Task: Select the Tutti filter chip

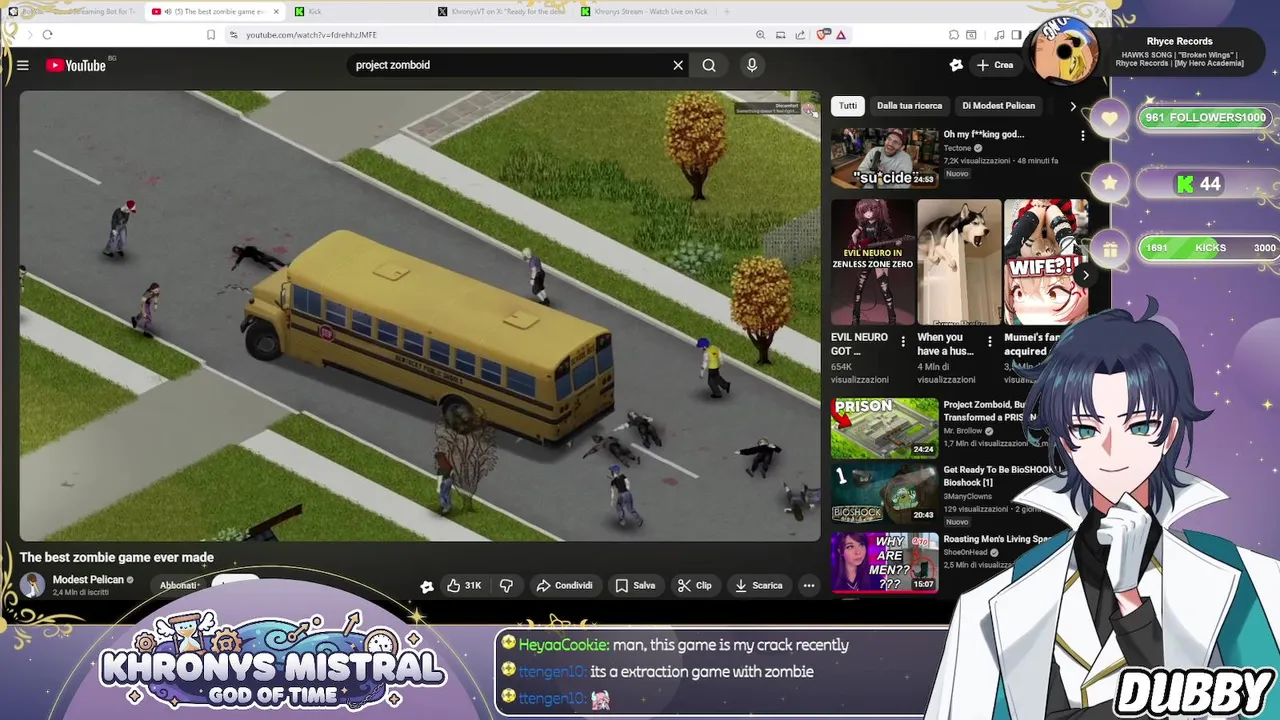Action: click(848, 105)
